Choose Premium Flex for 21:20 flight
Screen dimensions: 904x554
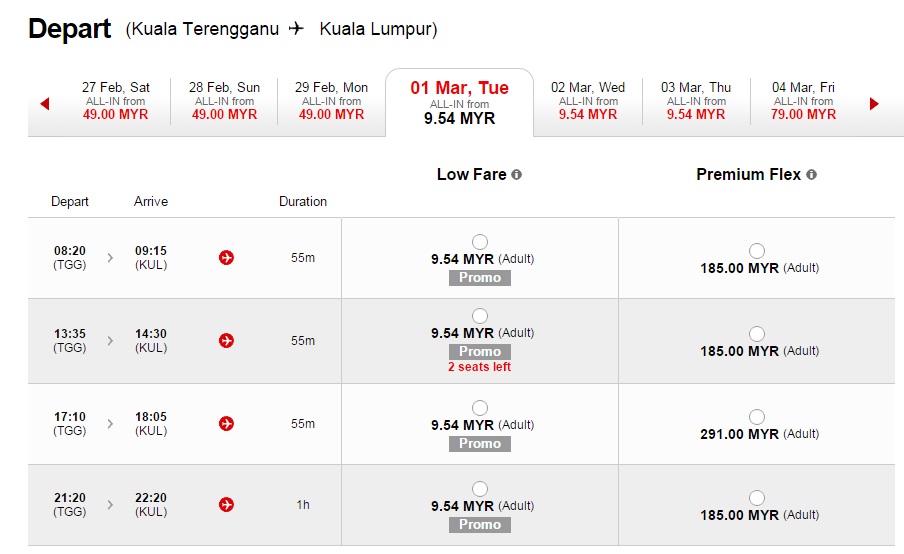tap(757, 498)
